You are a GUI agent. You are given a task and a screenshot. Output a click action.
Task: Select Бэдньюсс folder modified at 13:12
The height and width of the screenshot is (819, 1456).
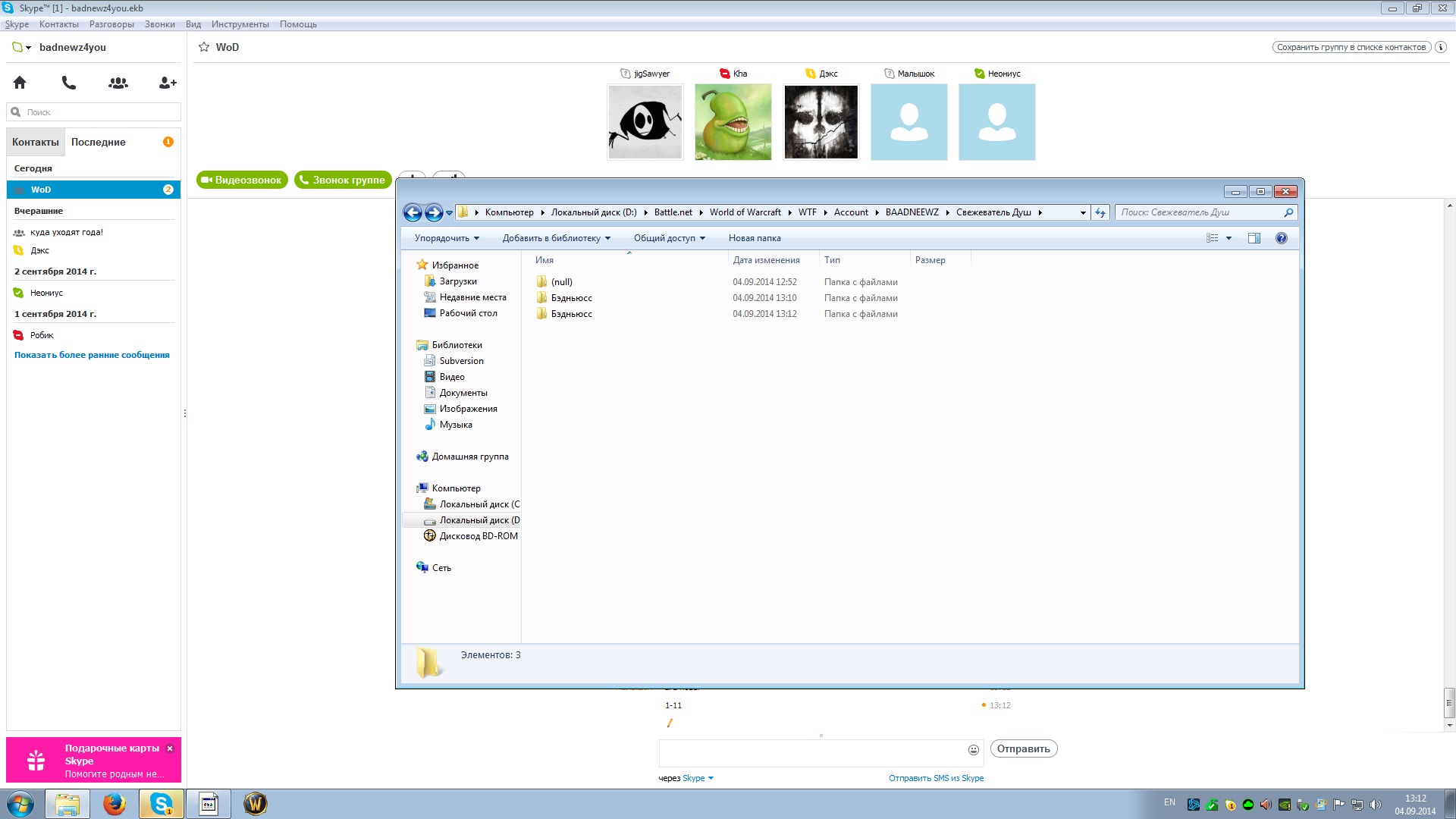pos(571,314)
